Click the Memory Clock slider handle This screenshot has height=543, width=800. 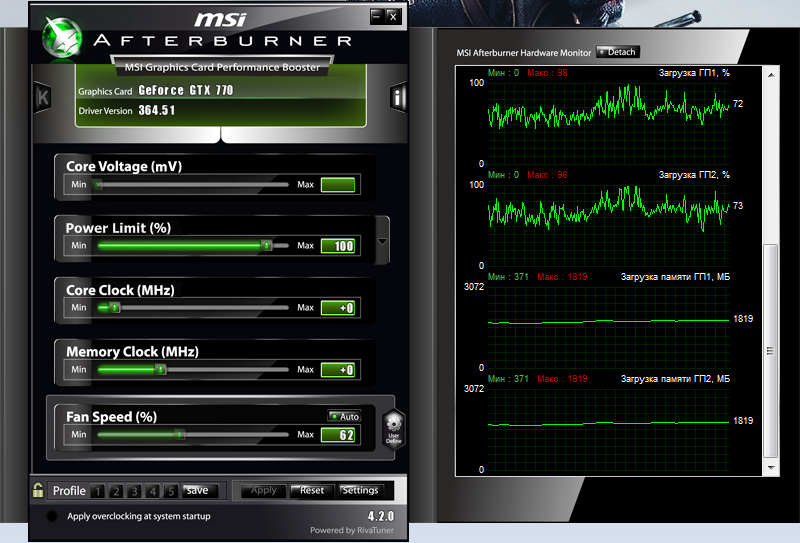pos(161,369)
